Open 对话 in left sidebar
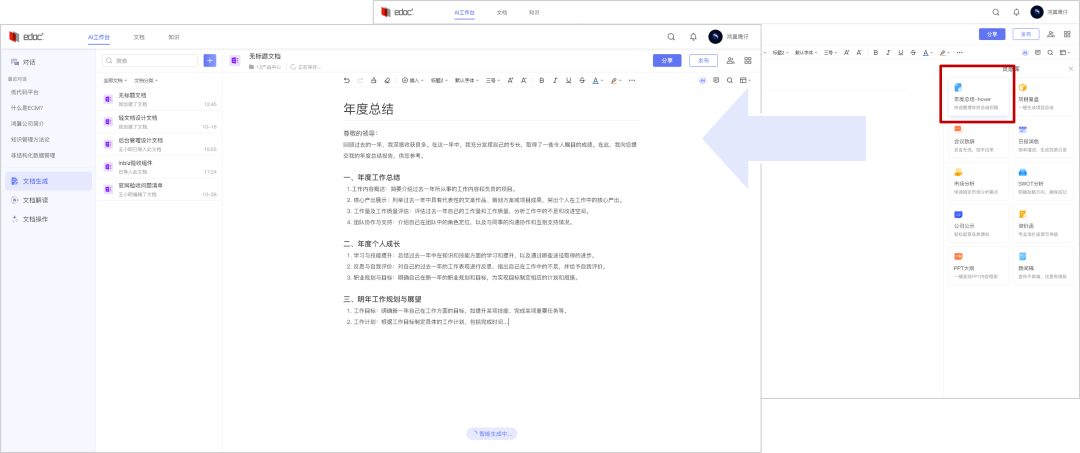The height and width of the screenshot is (453, 1080). coord(48,62)
